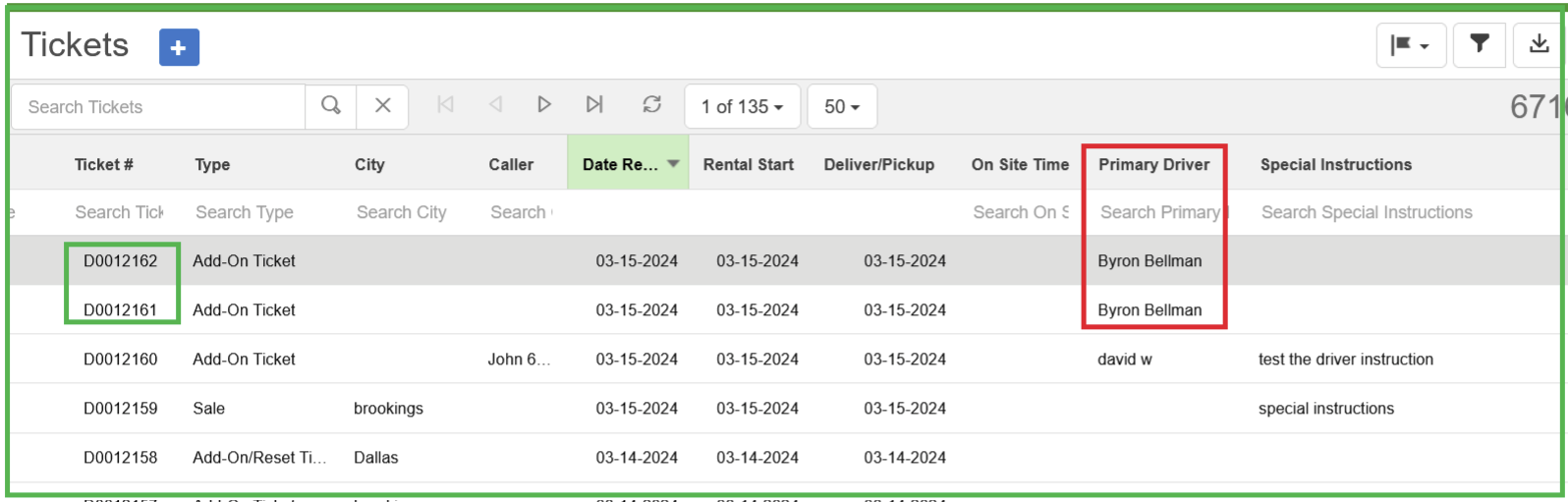Open the filter funnel button
1568x502 pixels.
tap(1479, 44)
